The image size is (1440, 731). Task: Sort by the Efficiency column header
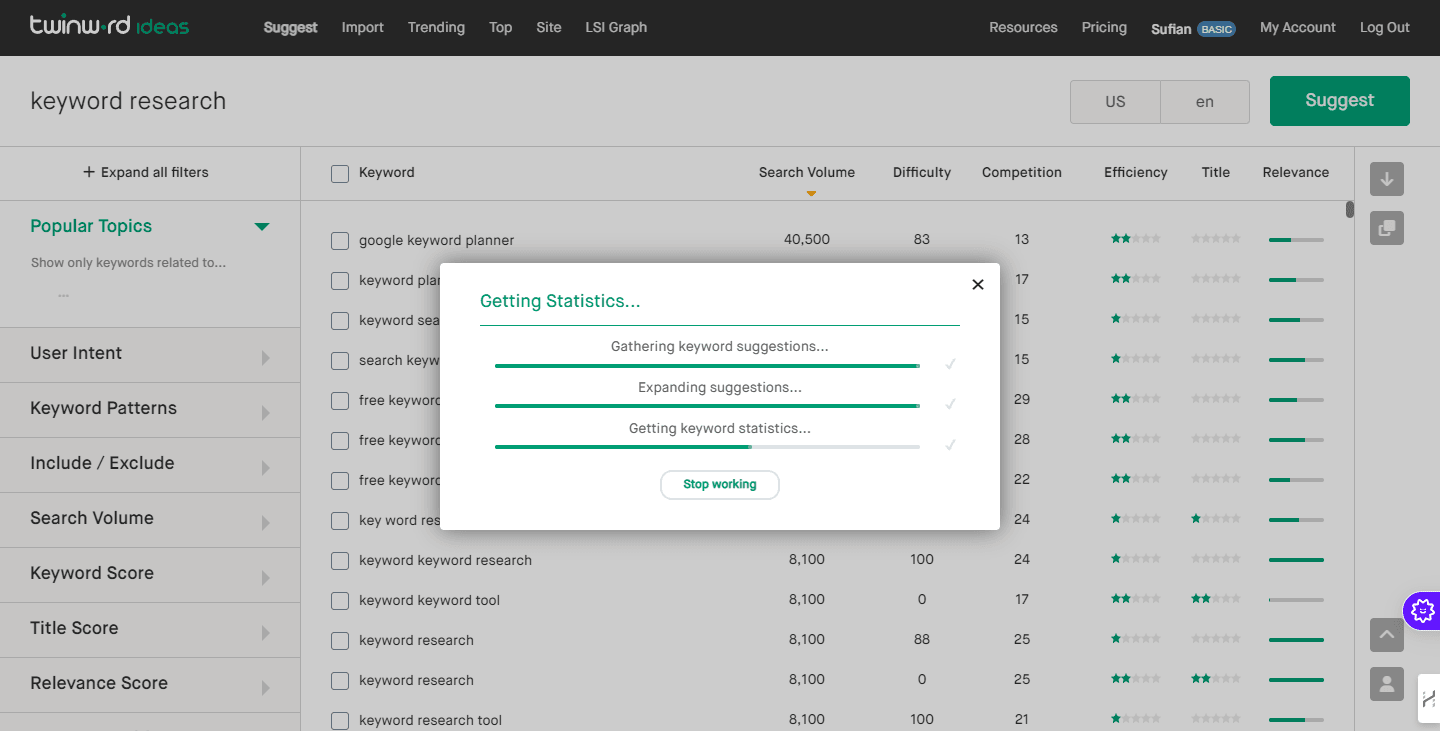pos(1136,172)
